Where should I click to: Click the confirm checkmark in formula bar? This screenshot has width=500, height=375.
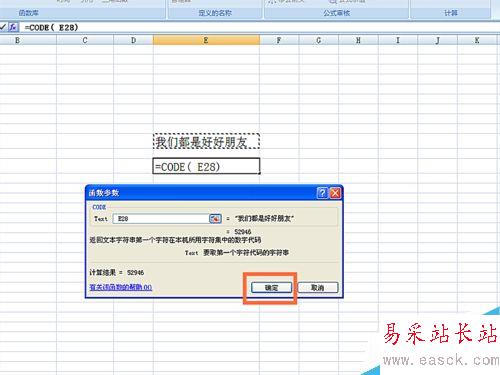tap(3, 27)
